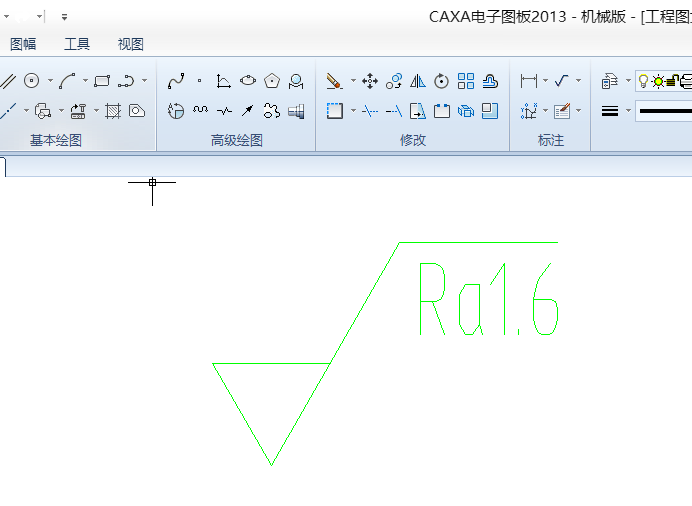Select the Shaft/Hole drawing tool
The height and width of the screenshot is (506, 692).
pos(296,111)
